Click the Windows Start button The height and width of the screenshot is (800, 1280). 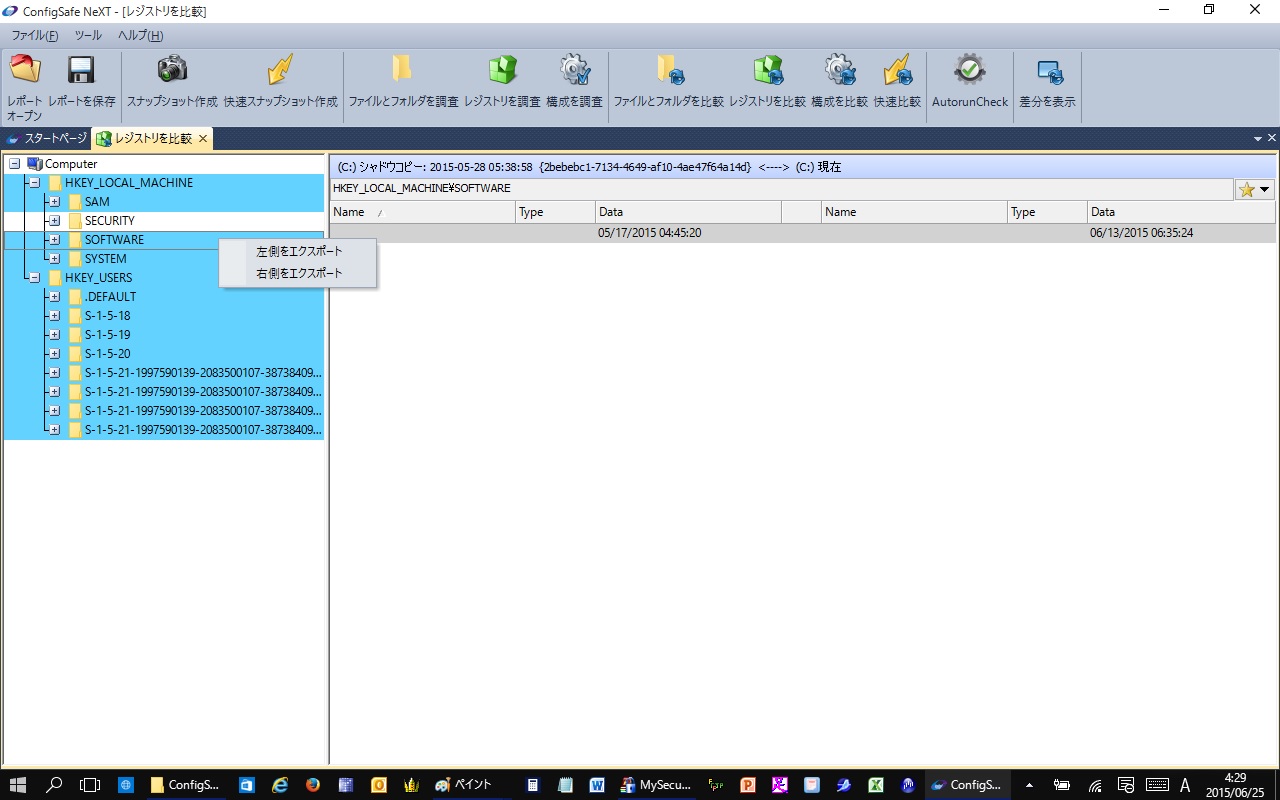click(17, 785)
